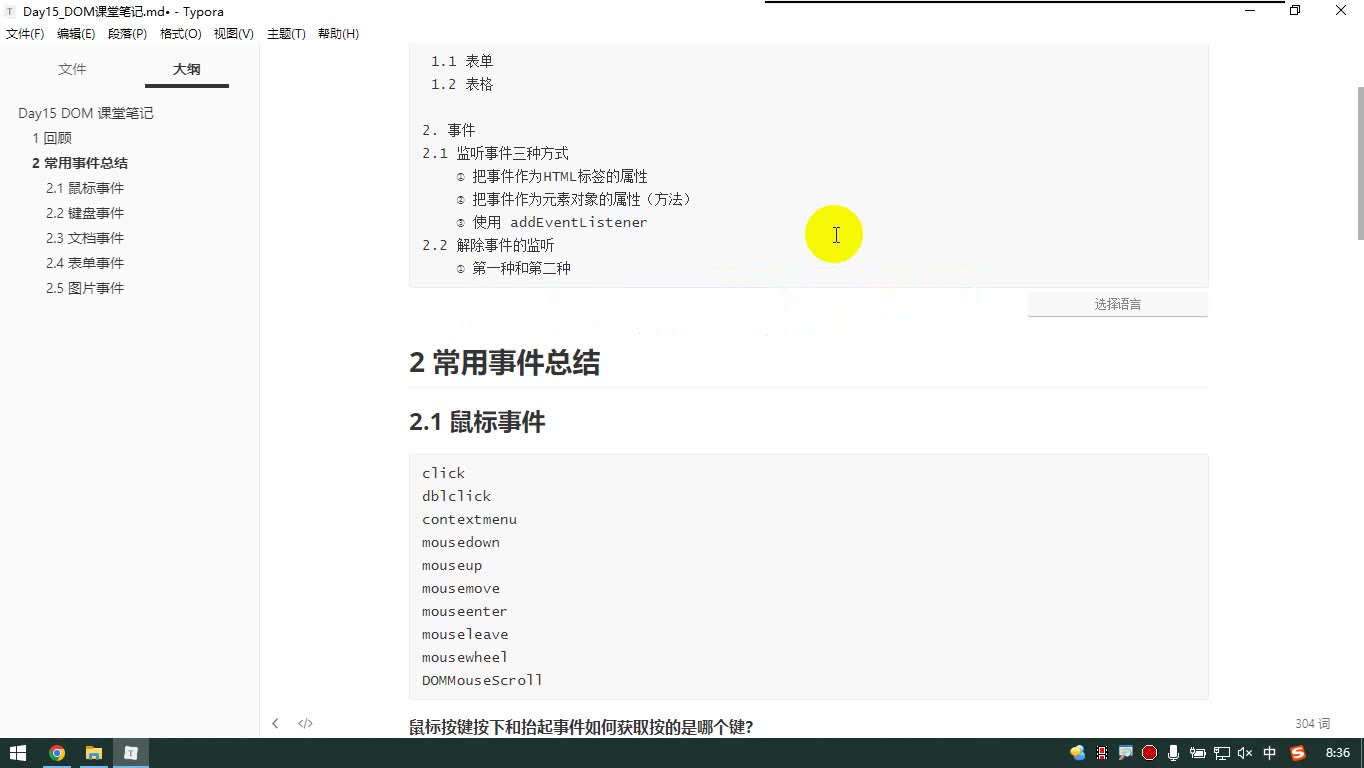Viewport: 1364px width, 768px height.
Task: Click the 'DOMMouseScroll' code line
Action: pyautogui.click(x=482, y=680)
